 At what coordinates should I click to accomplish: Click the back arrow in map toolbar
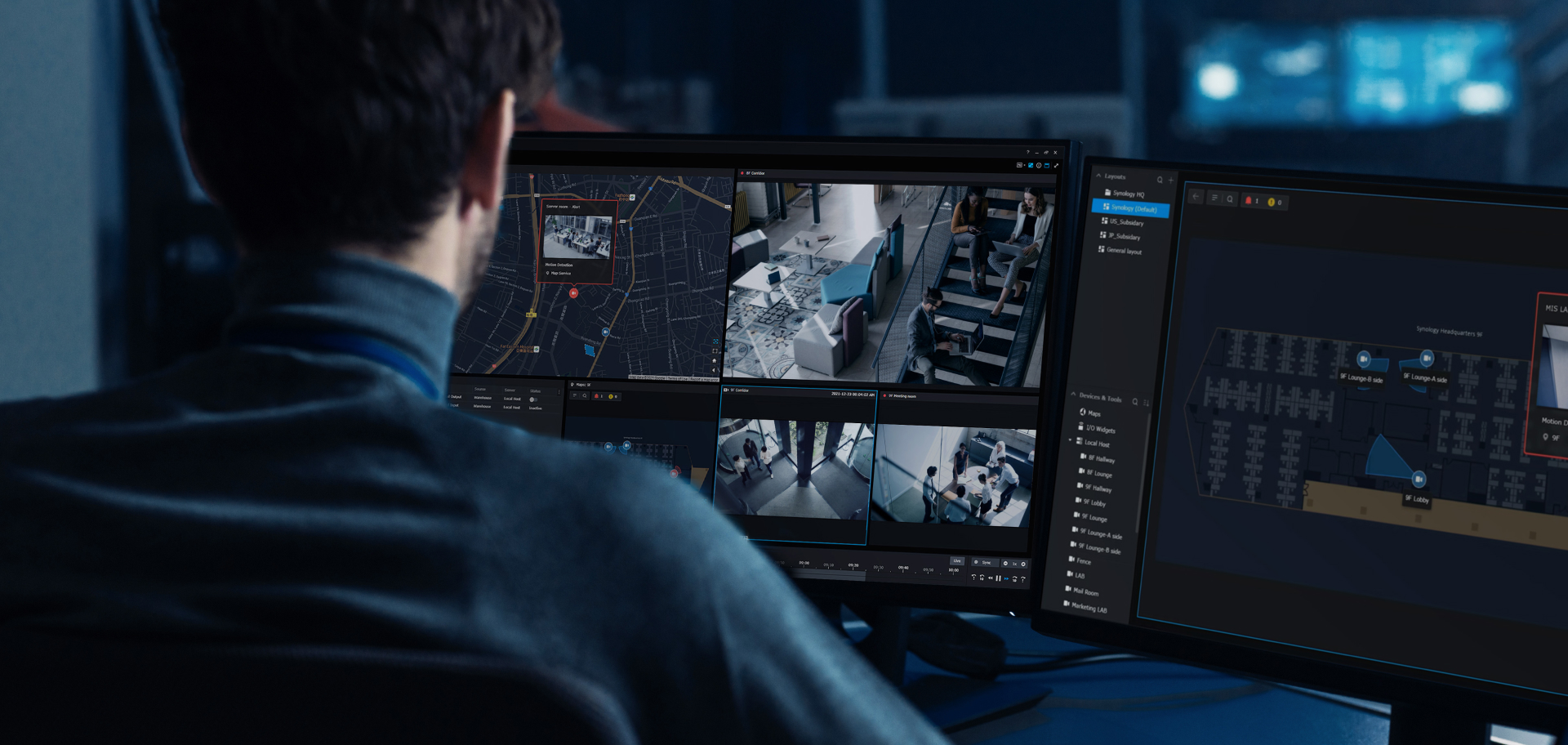click(1196, 197)
